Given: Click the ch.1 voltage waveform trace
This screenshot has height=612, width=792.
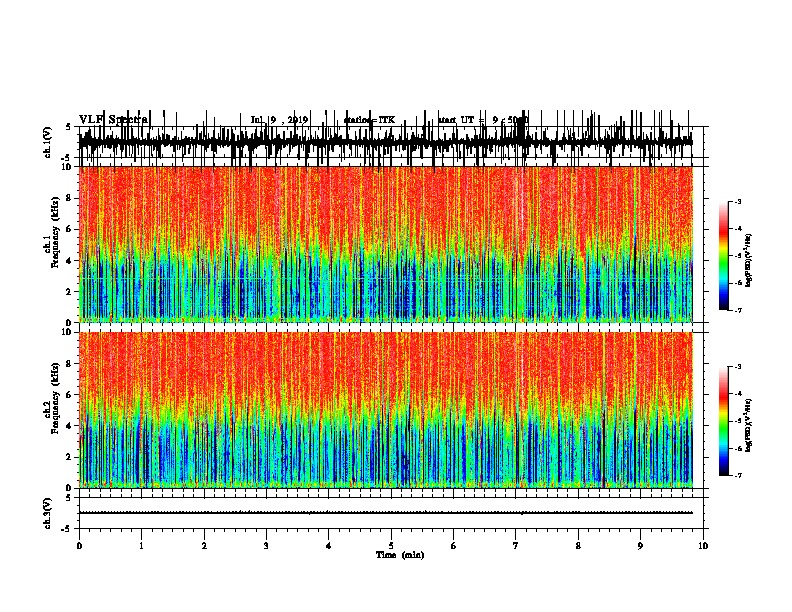Looking at the screenshot, I should (386, 142).
